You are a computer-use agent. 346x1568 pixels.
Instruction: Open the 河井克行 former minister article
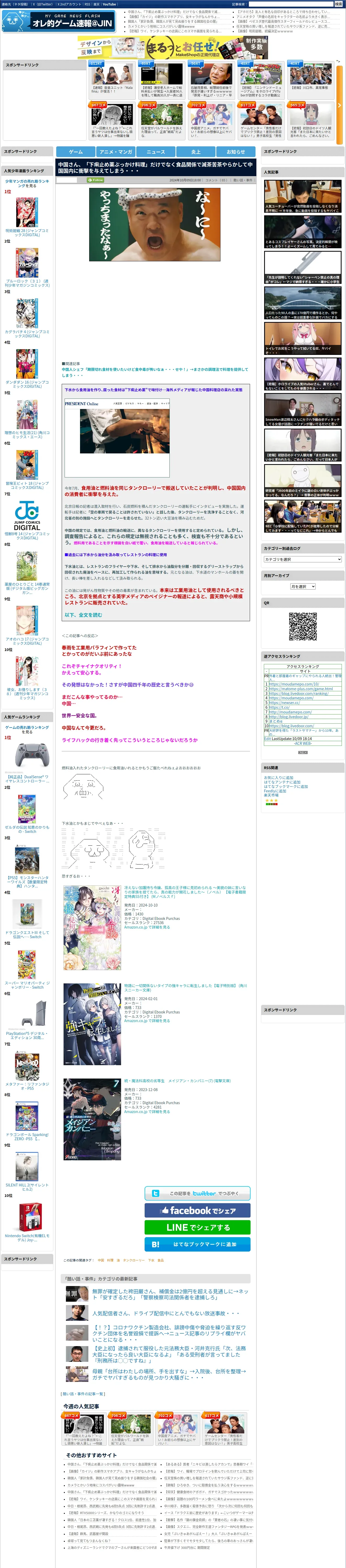[x=170, y=1354]
